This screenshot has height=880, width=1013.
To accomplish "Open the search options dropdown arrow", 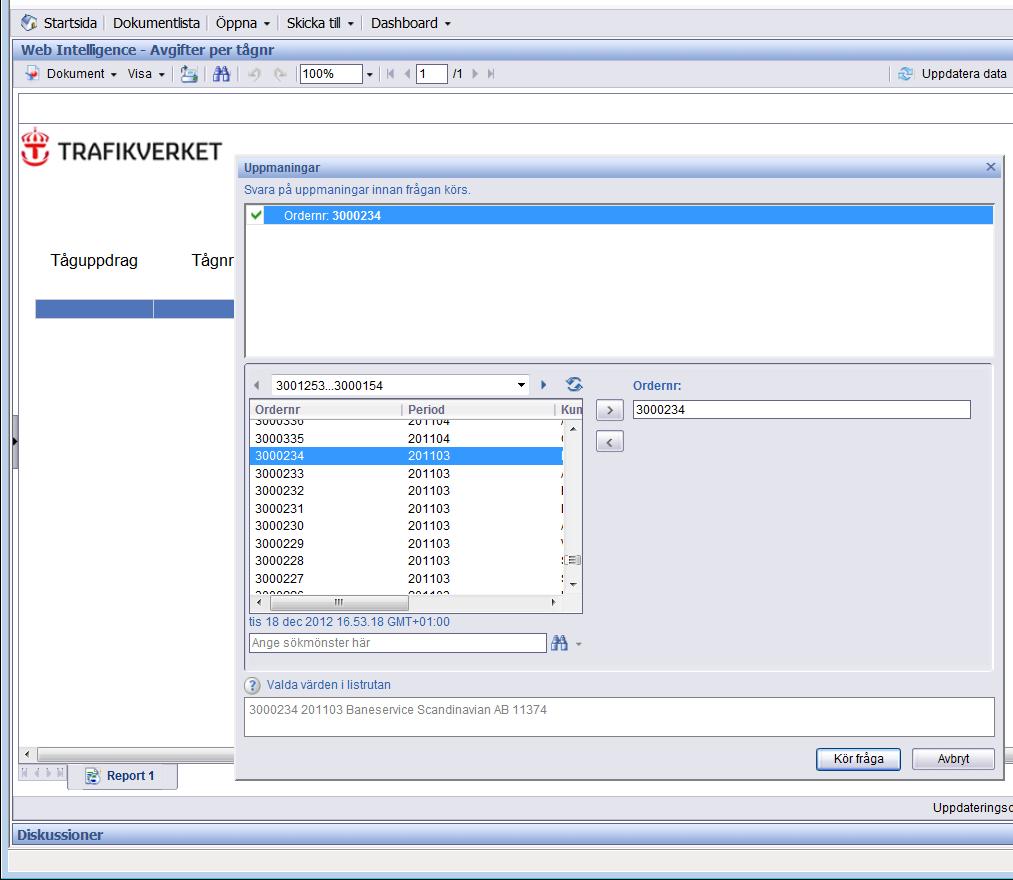I will coord(578,644).
